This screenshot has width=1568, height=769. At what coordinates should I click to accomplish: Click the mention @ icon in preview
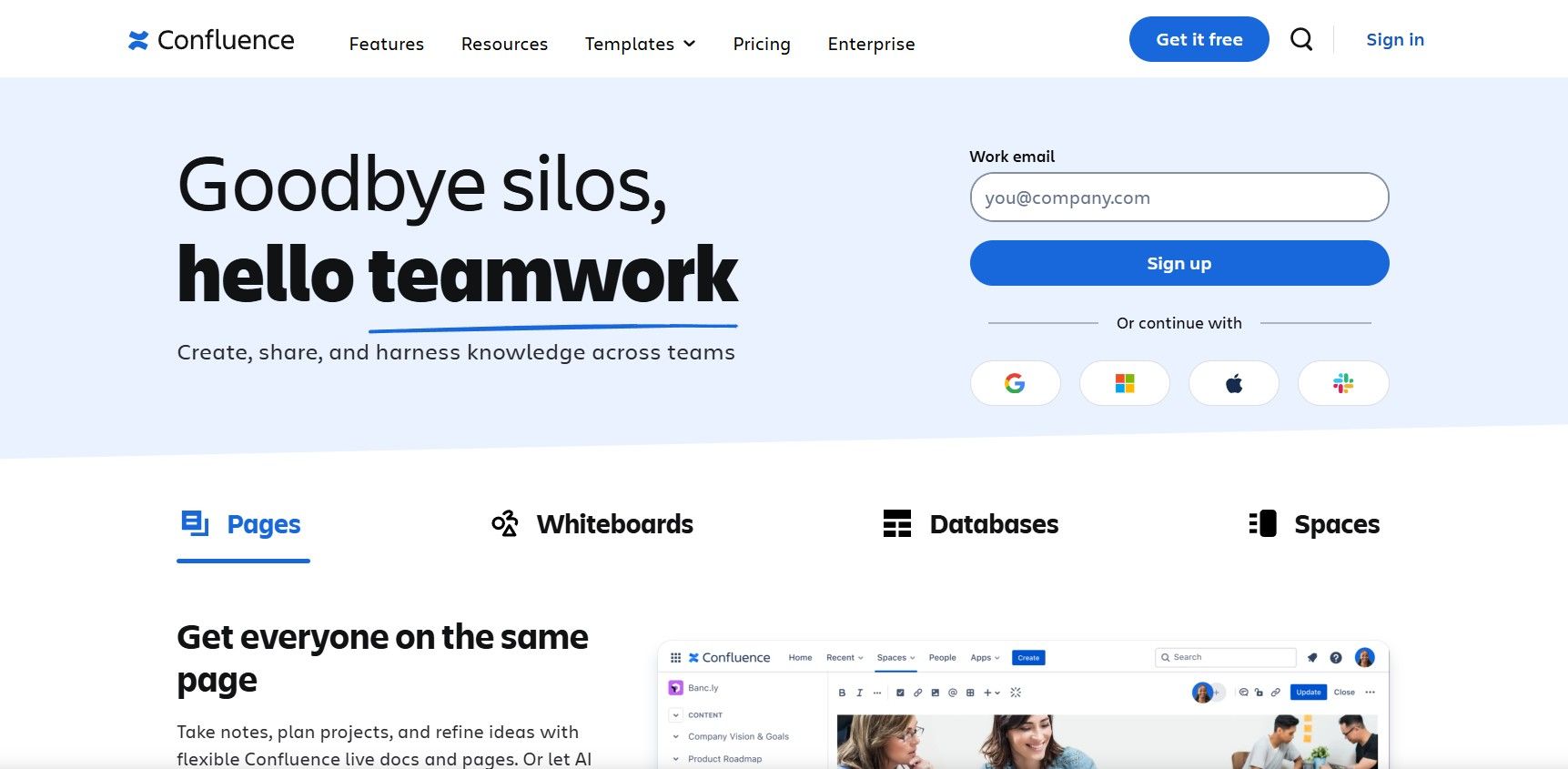(x=953, y=693)
